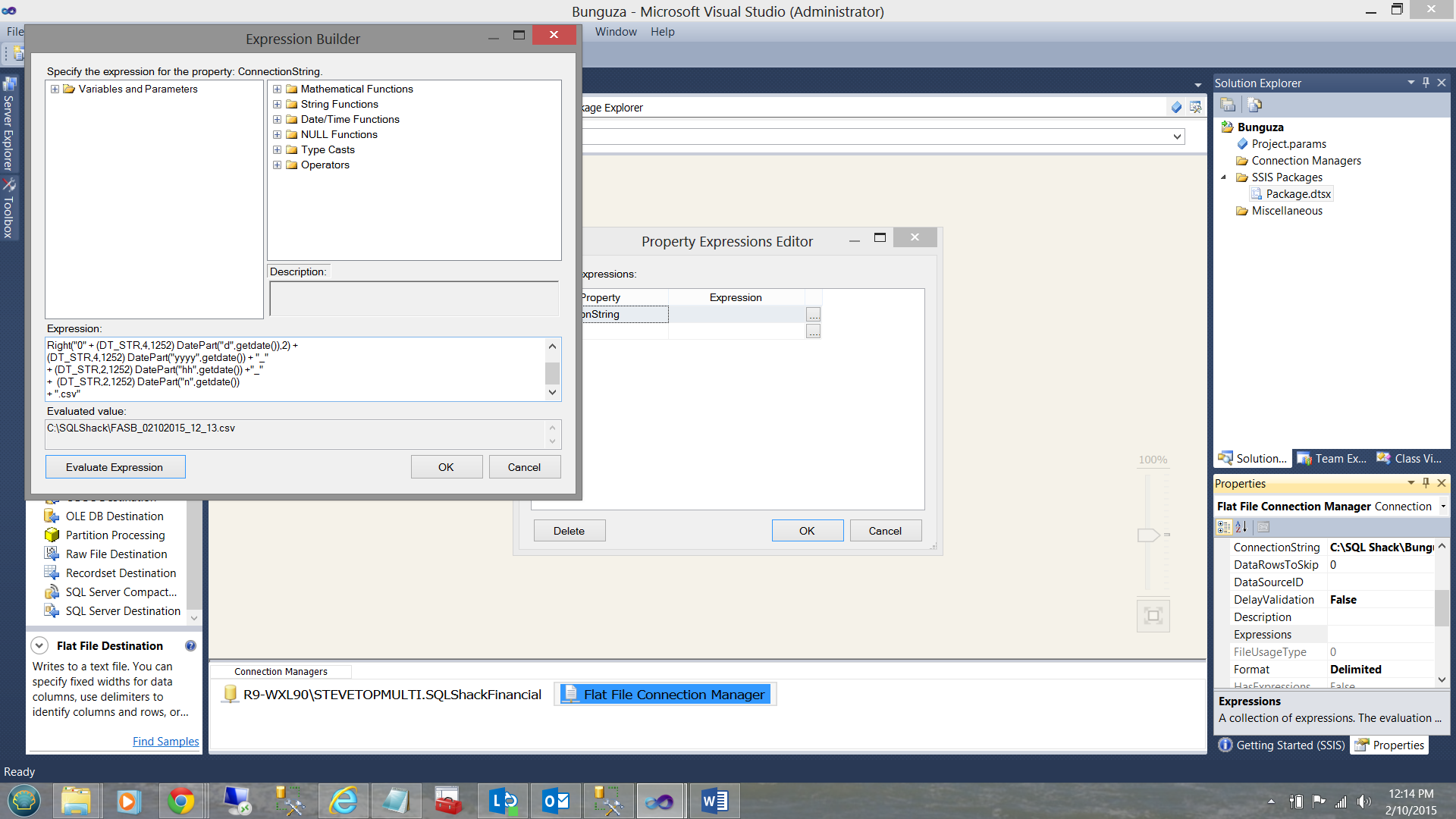Click Solution Explorer Properties toolbar icon
1456x819 pixels.
[1228, 105]
